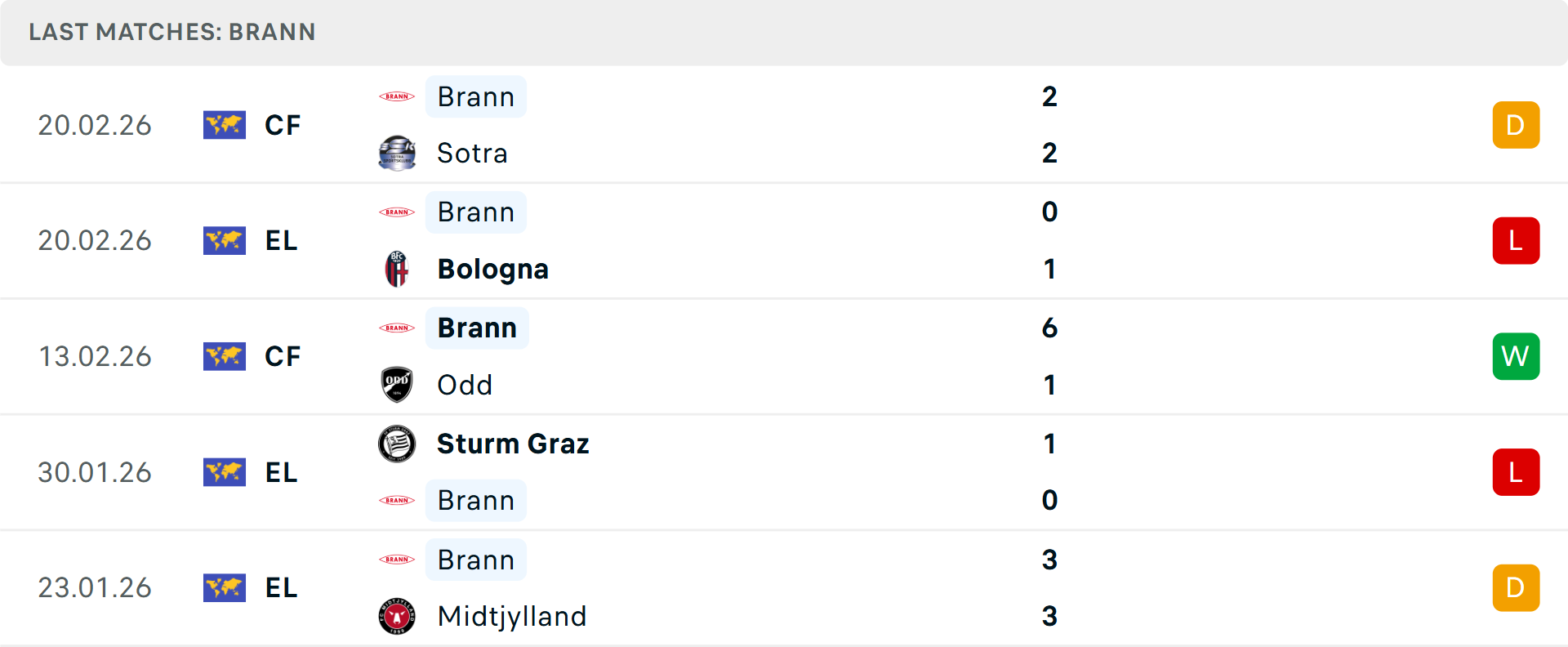
Task: Click world flag icon for 13.02.26 match
Action: click(x=225, y=356)
